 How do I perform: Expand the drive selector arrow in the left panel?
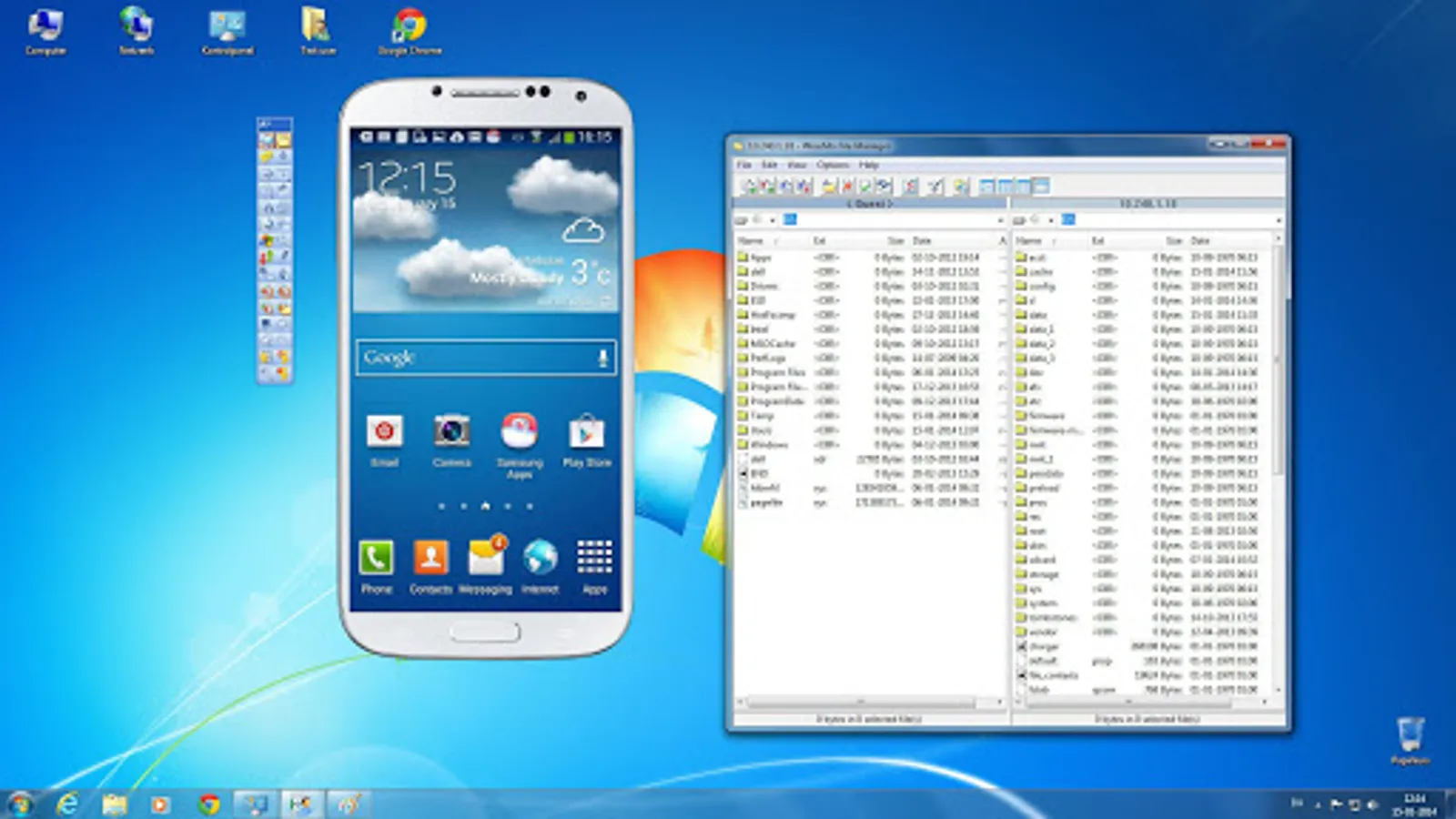773,219
